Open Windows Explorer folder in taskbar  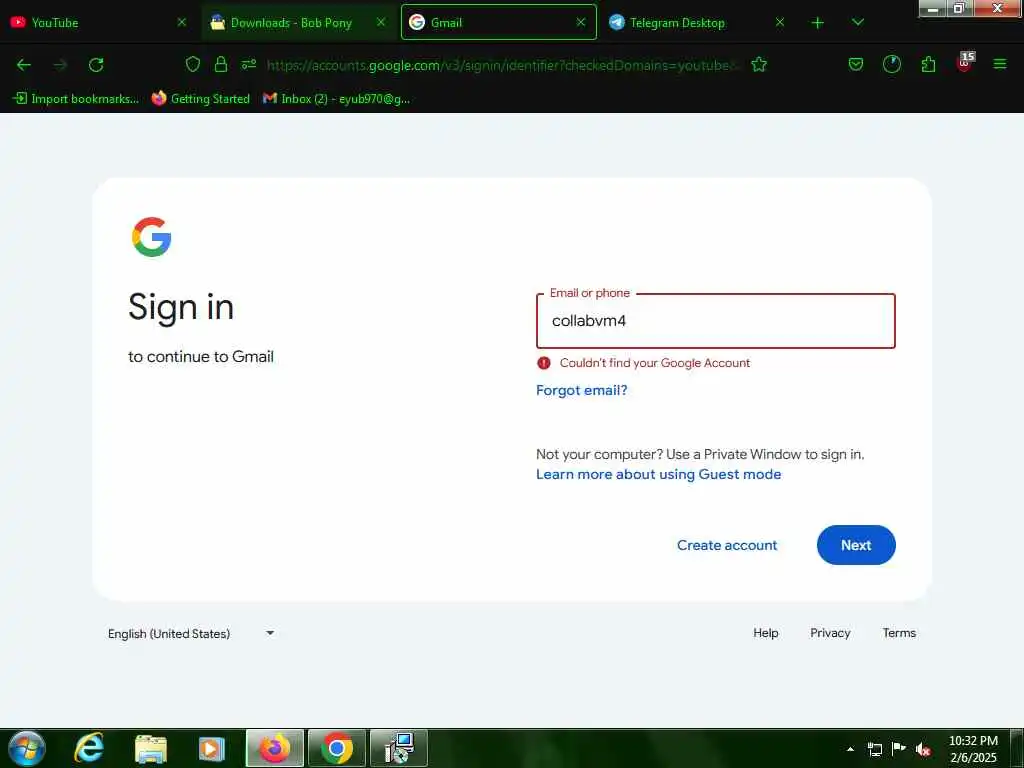tap(151, 748)
